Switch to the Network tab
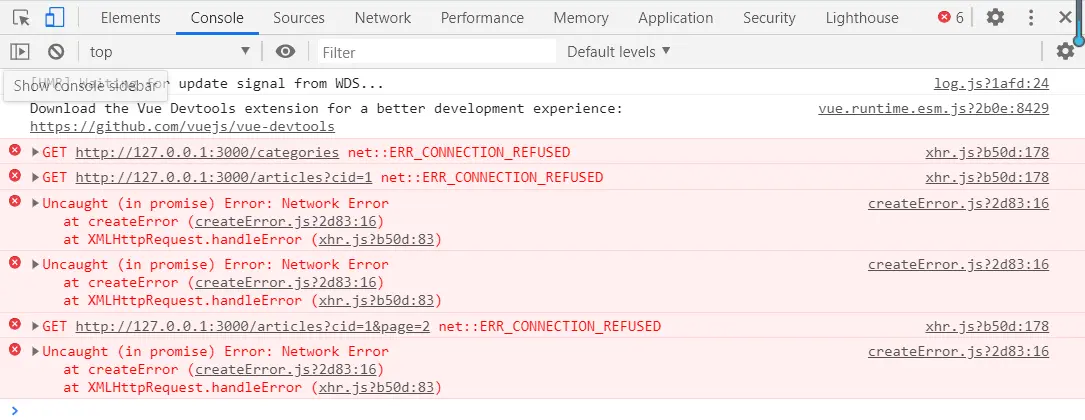 [x=382, y=18]
